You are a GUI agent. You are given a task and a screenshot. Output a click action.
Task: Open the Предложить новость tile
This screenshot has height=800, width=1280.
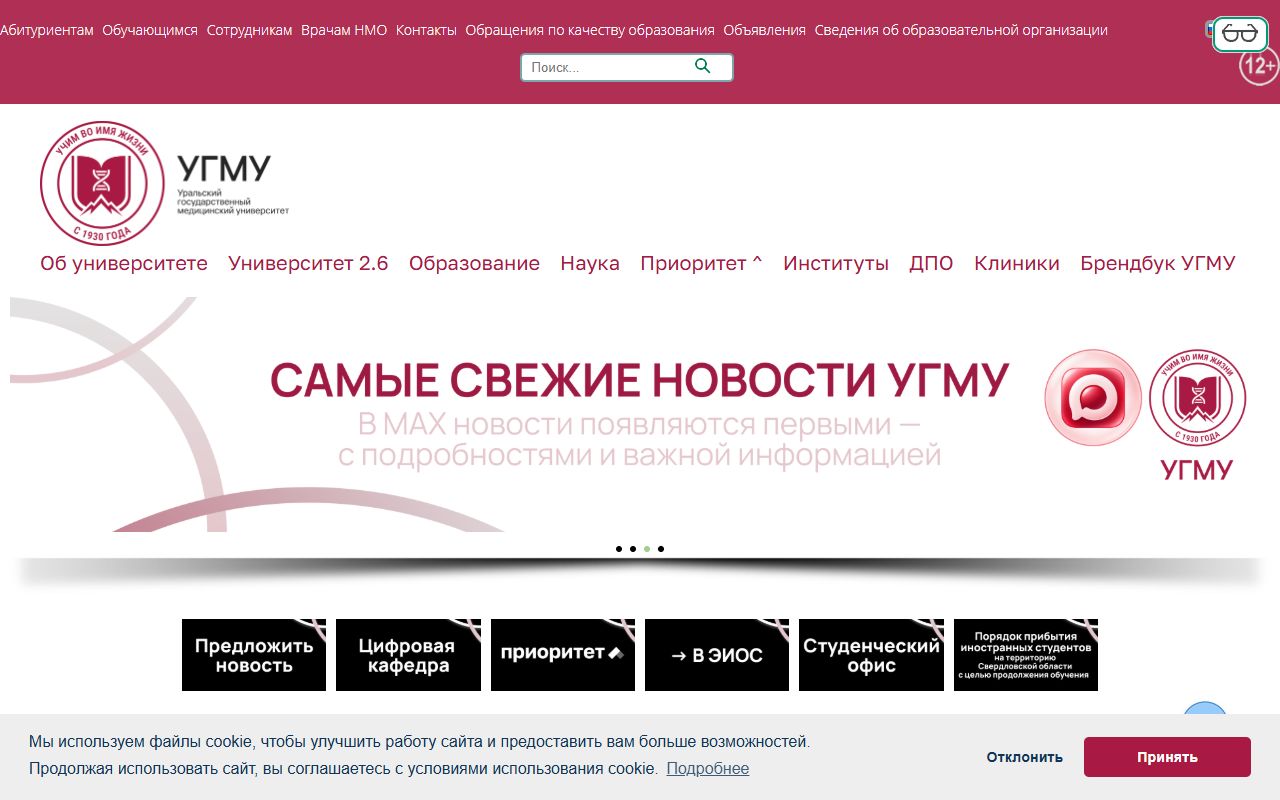click(x=254, y=655)
